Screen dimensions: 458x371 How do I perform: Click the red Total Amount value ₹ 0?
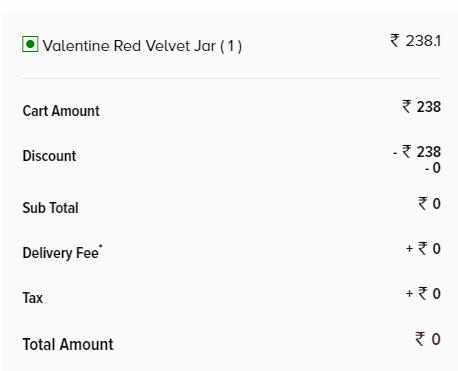428,339
